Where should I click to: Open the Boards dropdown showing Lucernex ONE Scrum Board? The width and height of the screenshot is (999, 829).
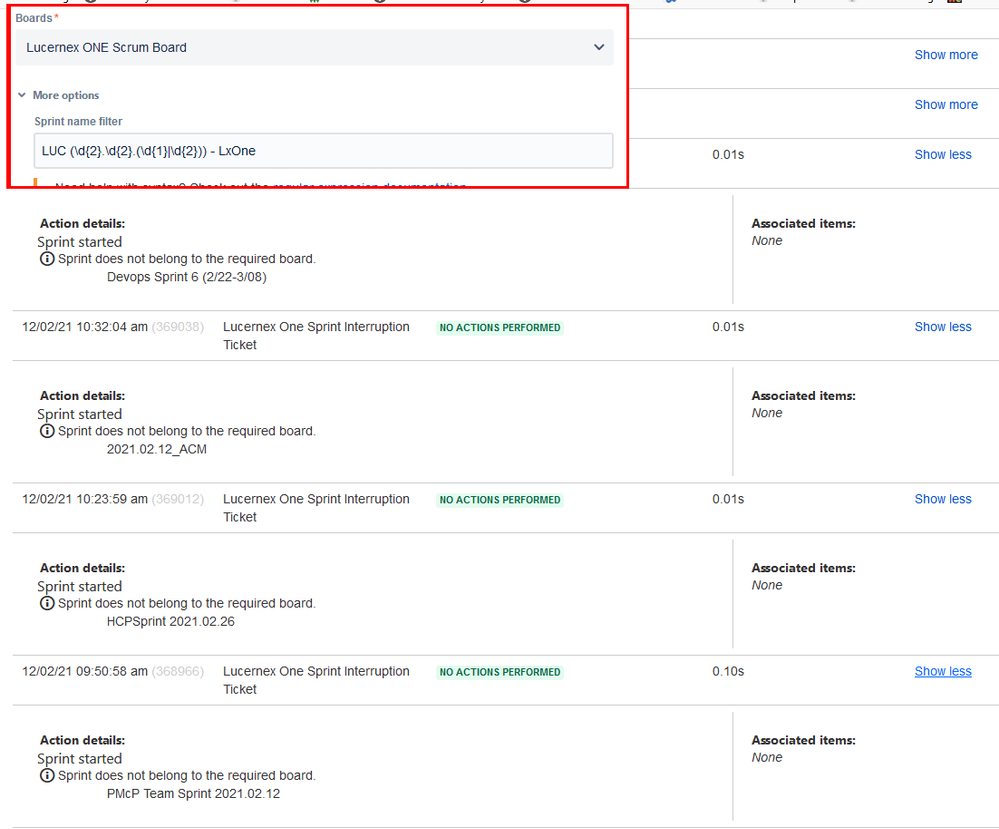[315, 47]
